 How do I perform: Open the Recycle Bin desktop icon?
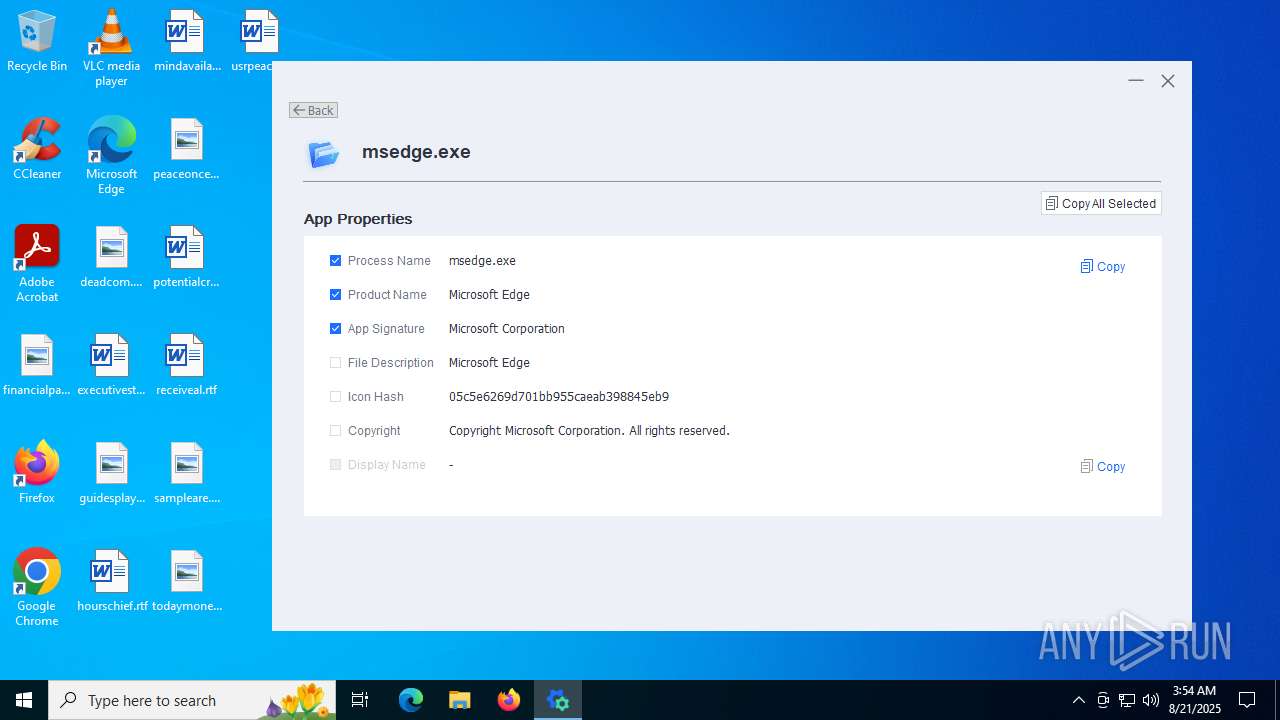tap(37, 42)
